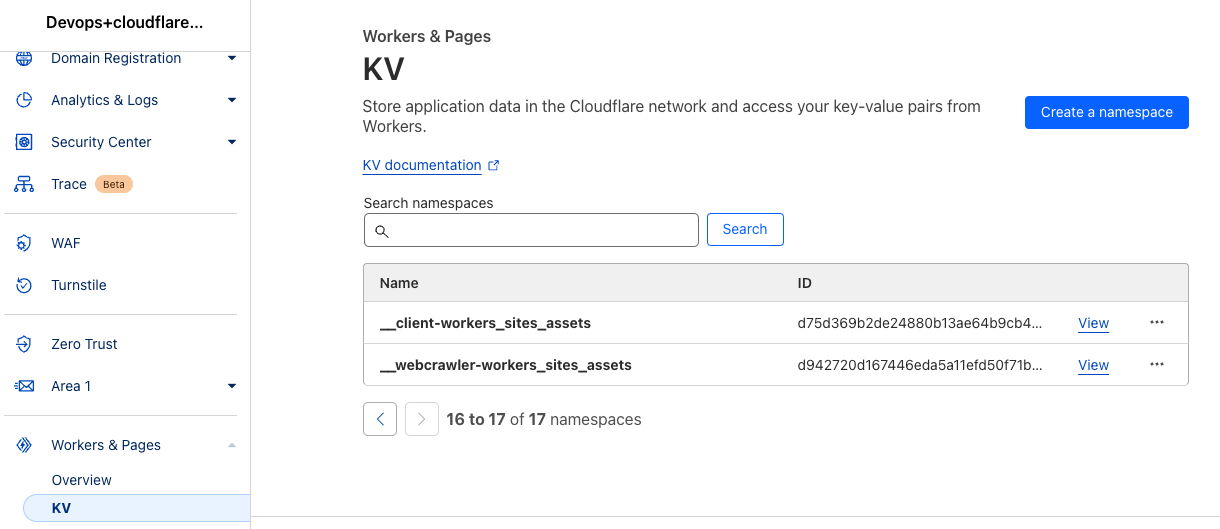Open the Overview item under Workers & Pages
This screenshot has height=529, width=1220.
click(82, 480)
